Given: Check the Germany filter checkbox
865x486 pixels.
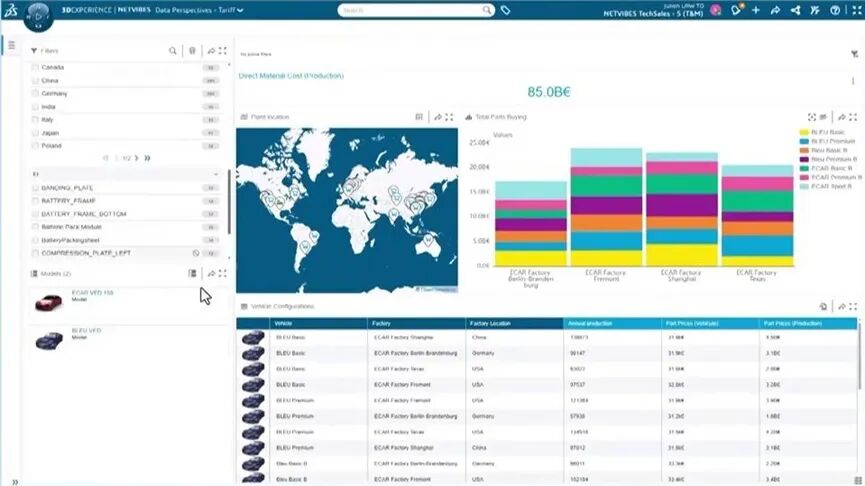Looking at the screenshot, I should pos(36,94).
